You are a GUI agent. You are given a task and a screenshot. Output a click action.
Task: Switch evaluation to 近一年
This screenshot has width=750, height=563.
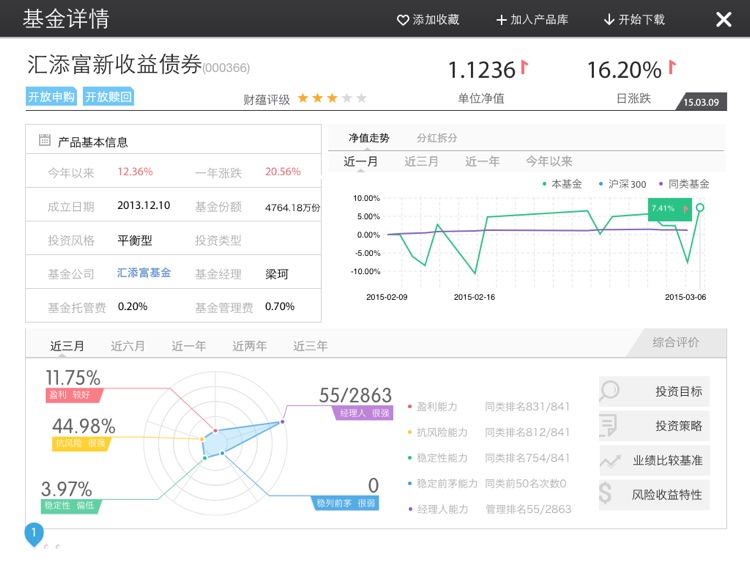[188, 346]
